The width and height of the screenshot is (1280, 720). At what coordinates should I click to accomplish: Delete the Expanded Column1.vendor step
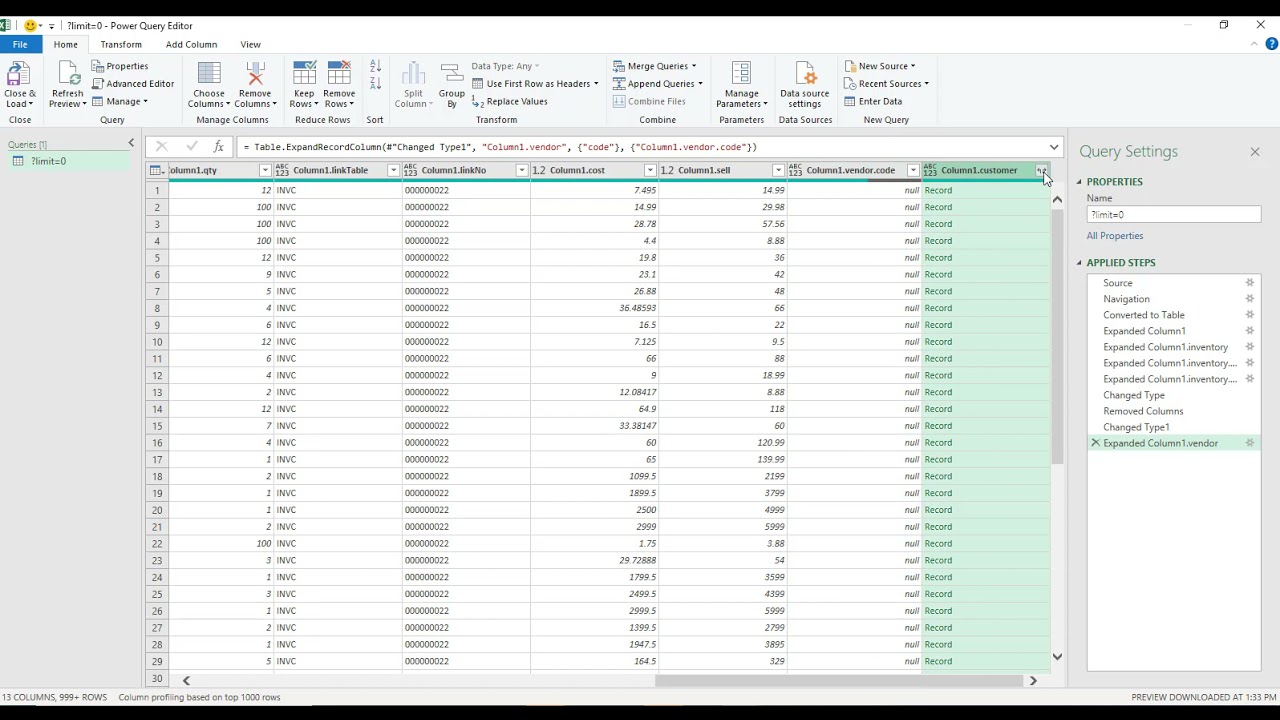(1095, 443)
